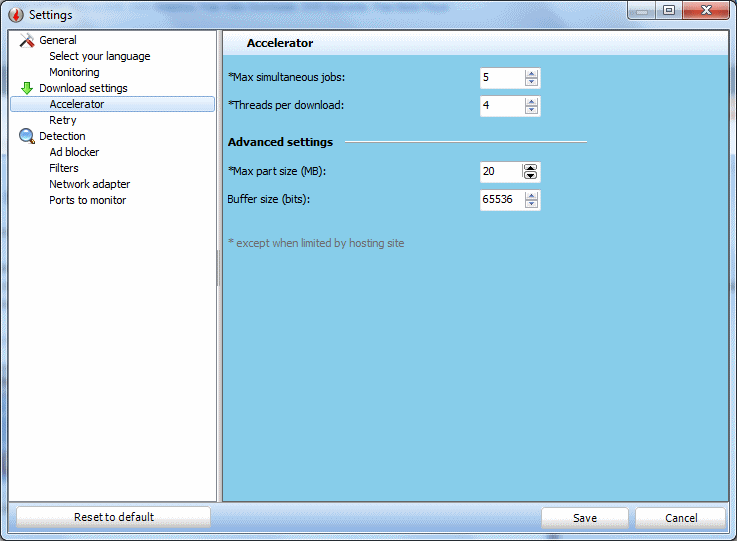Image resolution: width=737 pixels, height=541 pixels.
Task: Minimize the Settings window
Action: tap(642, 10)
